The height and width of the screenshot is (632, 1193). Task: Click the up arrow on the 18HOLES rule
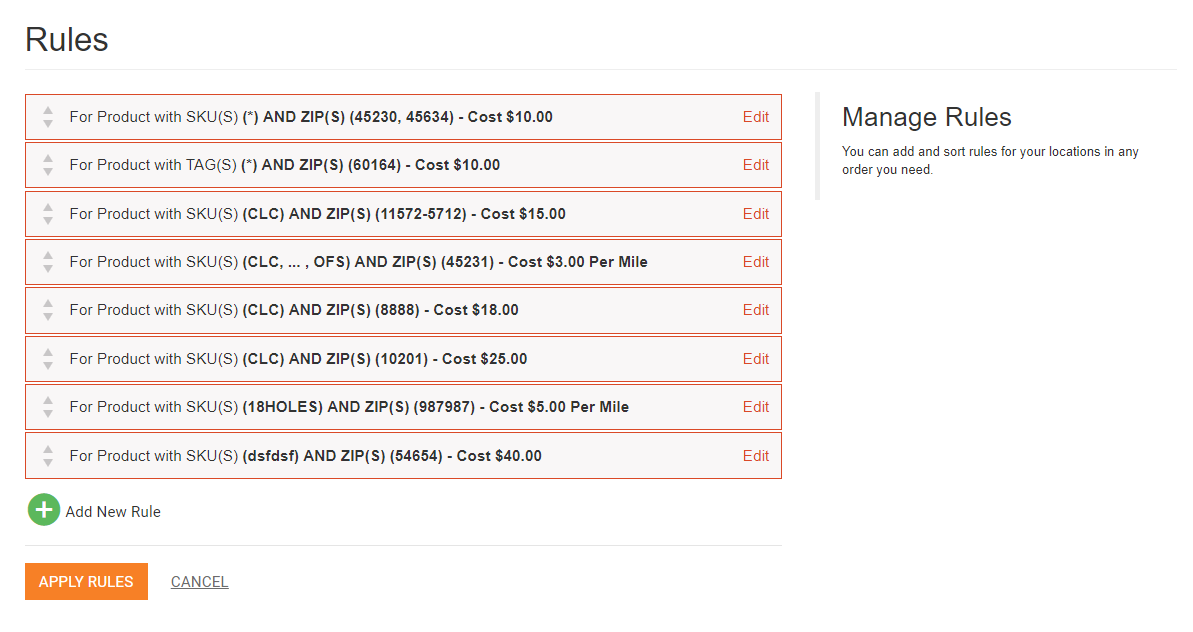pyautogui.click(x=48, y=400)
